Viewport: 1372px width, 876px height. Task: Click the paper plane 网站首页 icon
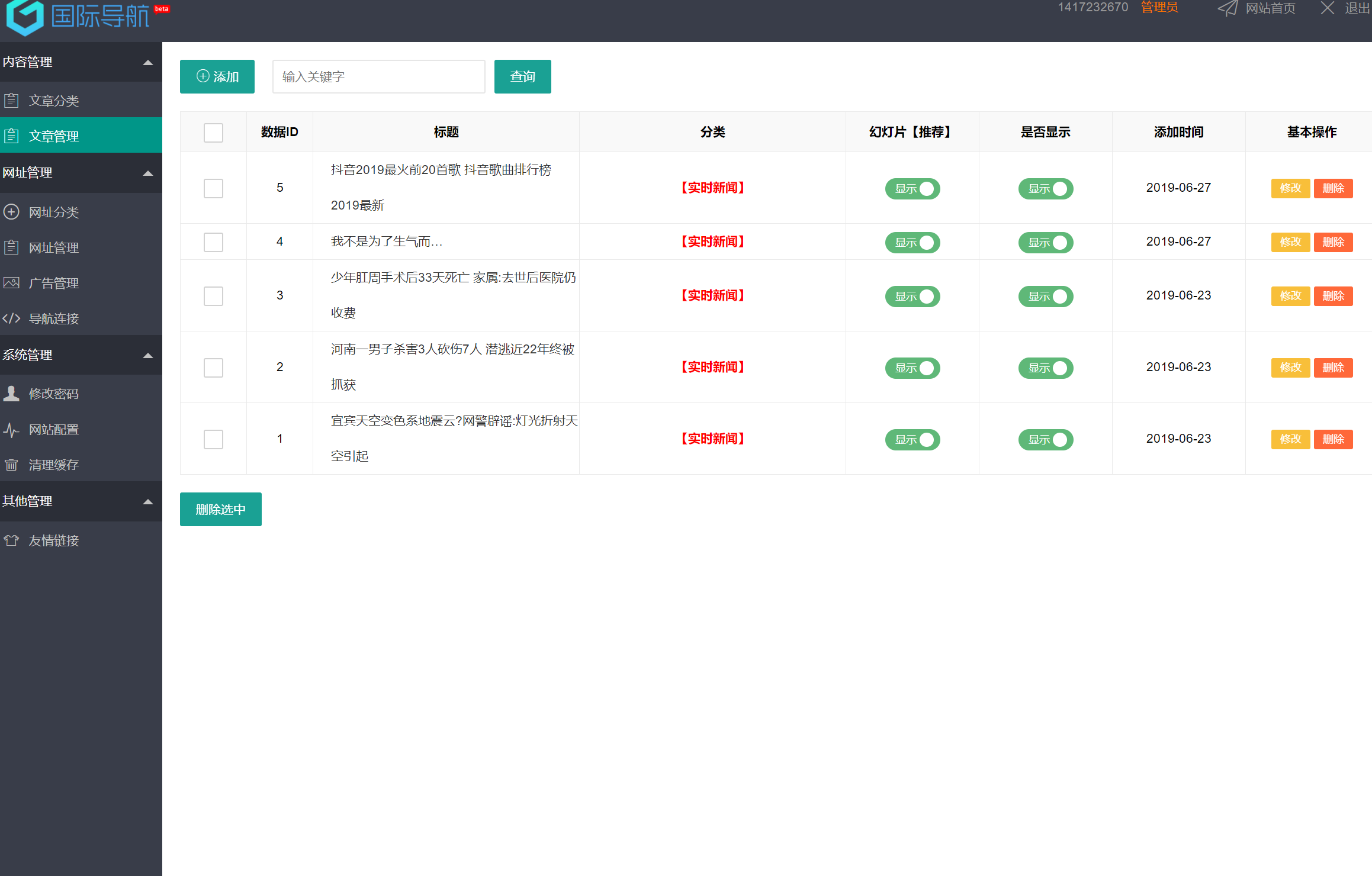1228,8
